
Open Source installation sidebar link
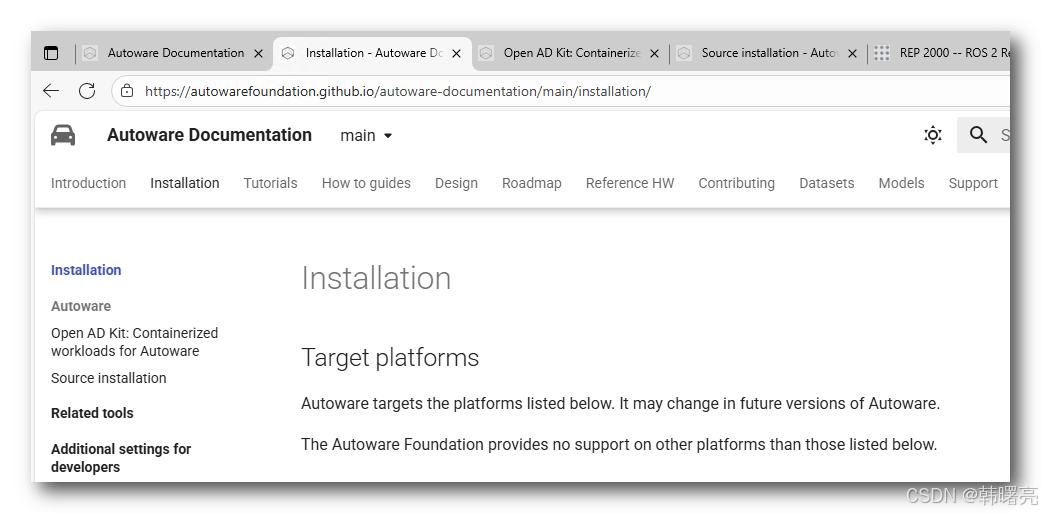tap(109, 378)
